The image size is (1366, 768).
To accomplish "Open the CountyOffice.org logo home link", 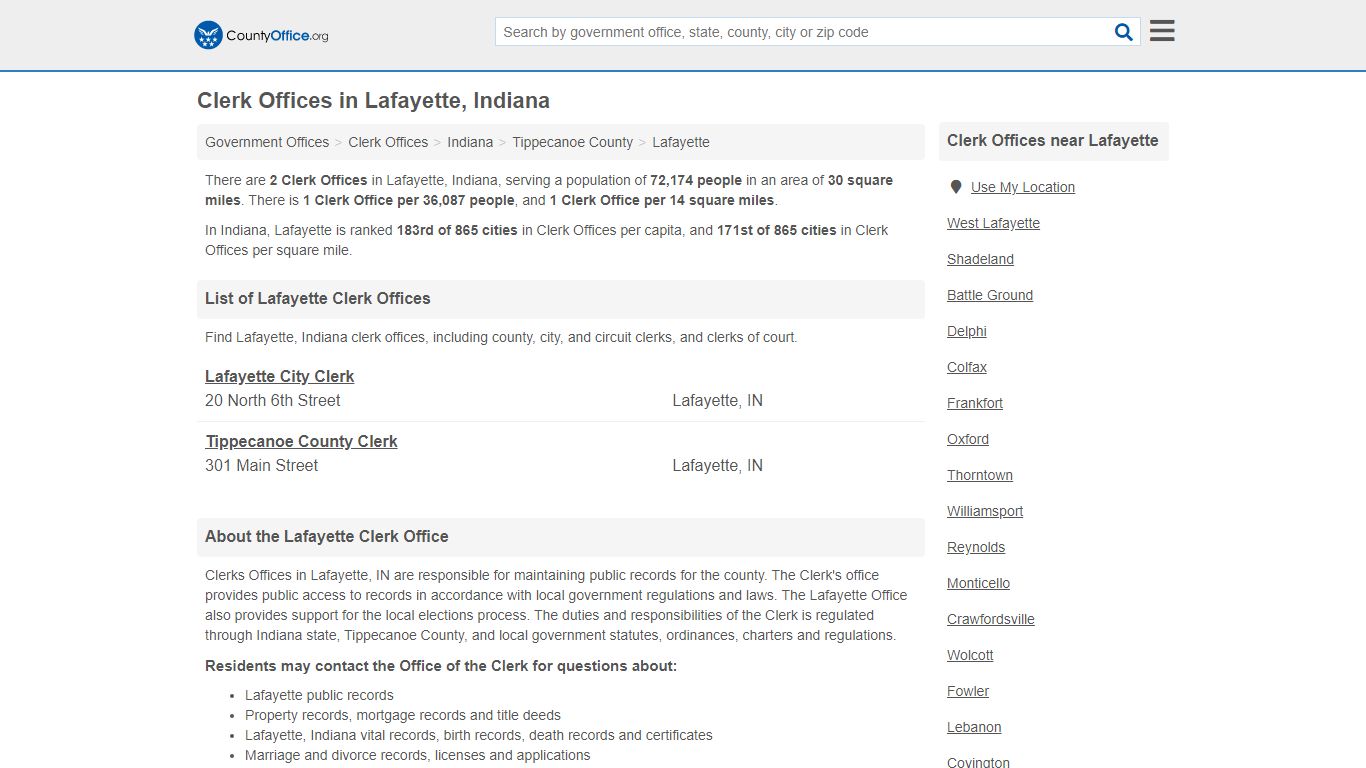I will point(261,35).
